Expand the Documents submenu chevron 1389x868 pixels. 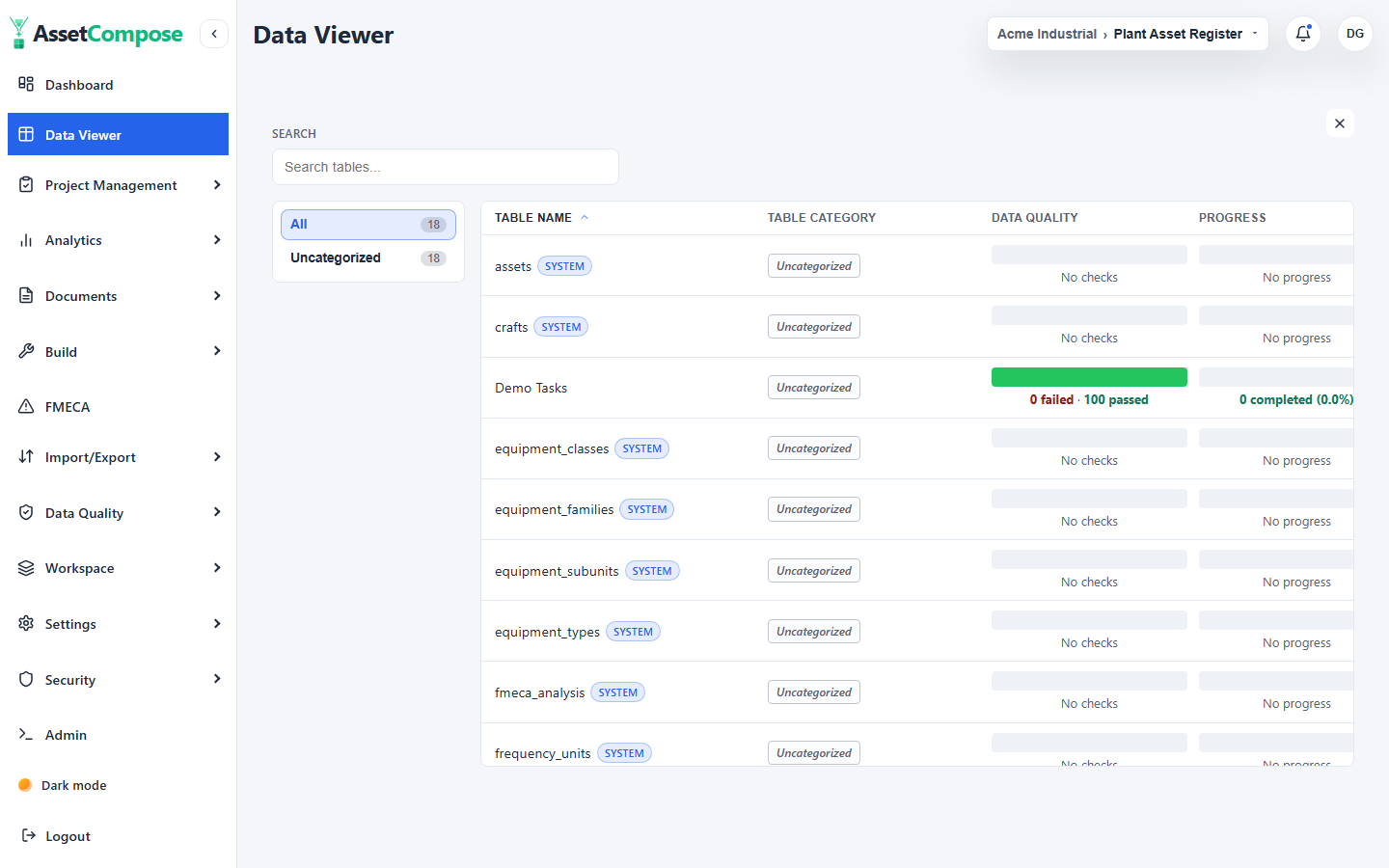[x=217, y=295]
